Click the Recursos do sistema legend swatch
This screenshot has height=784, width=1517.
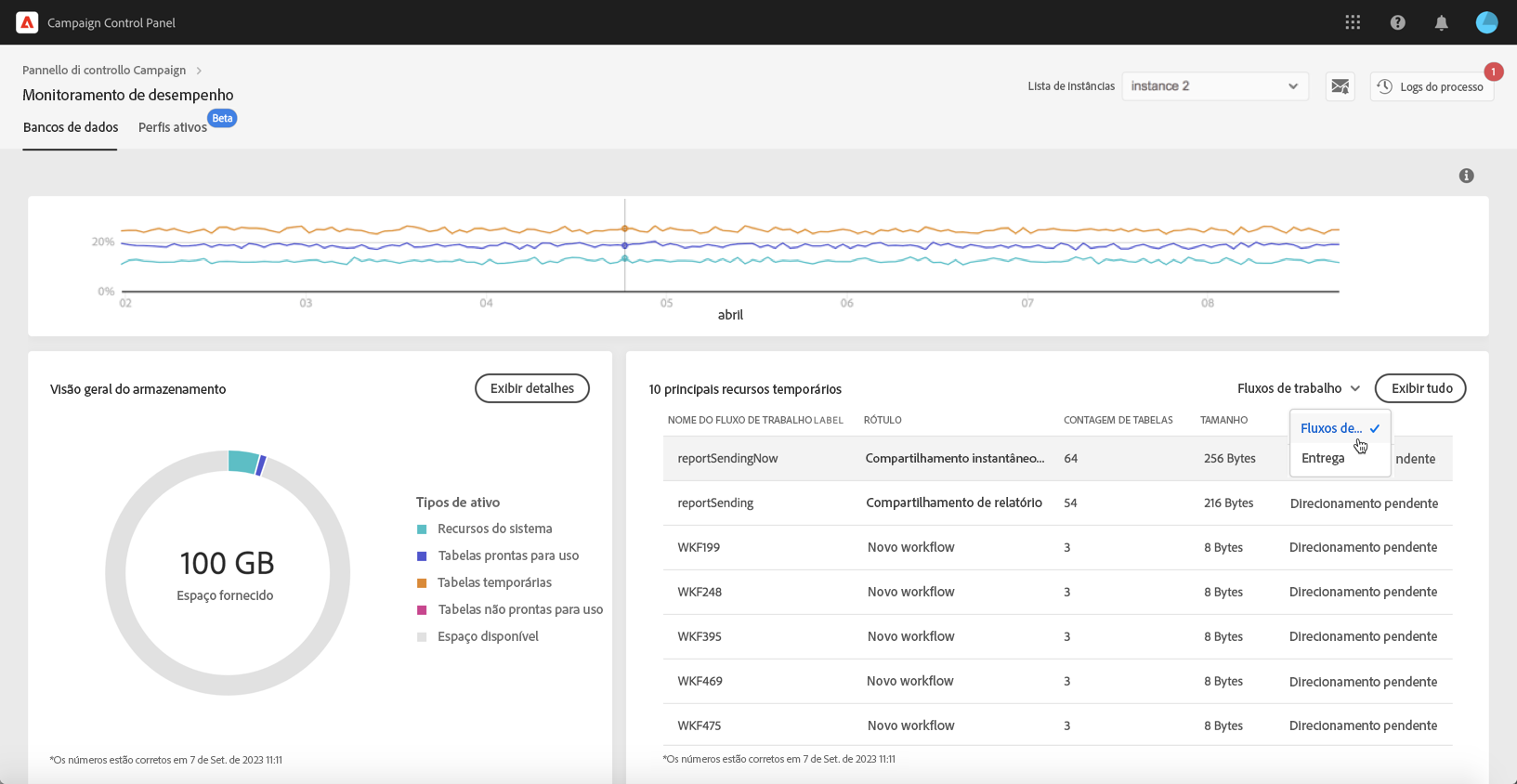tap(422, 529)
